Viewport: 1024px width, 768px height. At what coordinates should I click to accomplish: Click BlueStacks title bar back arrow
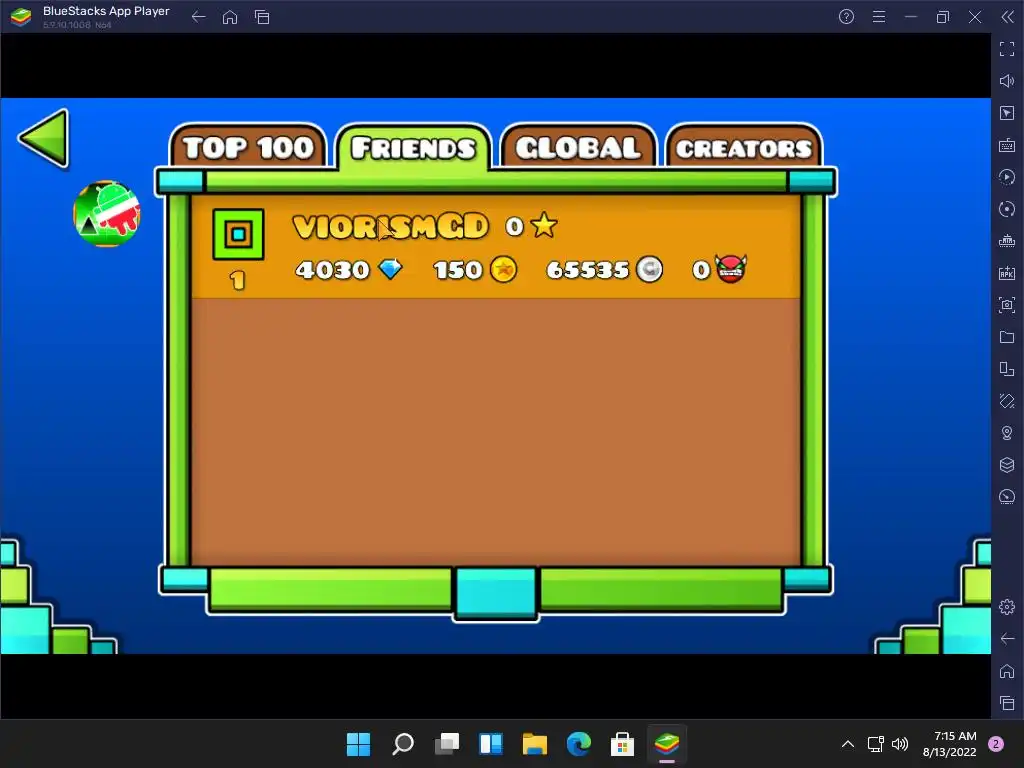(199, 17)
